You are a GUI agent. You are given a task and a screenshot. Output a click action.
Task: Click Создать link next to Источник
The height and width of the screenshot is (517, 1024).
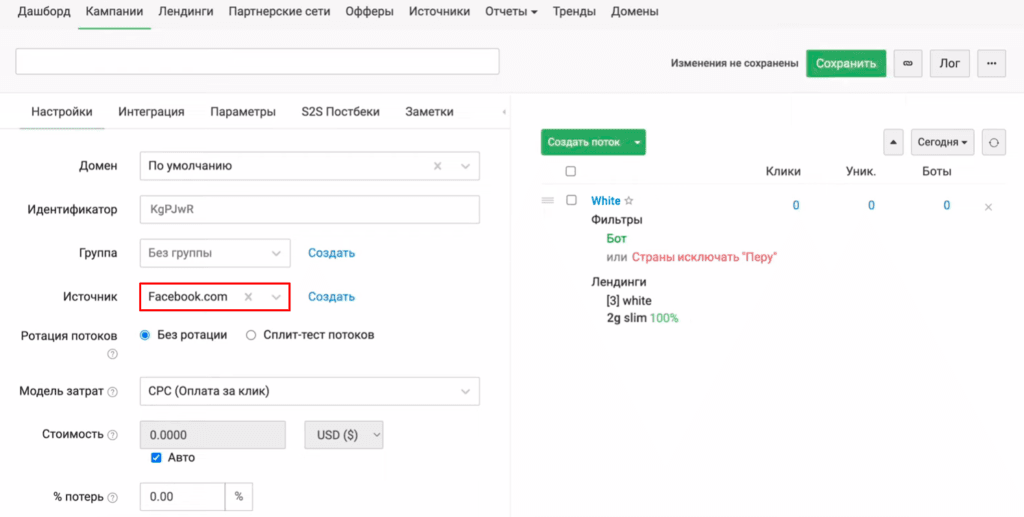tap(332, 296)
